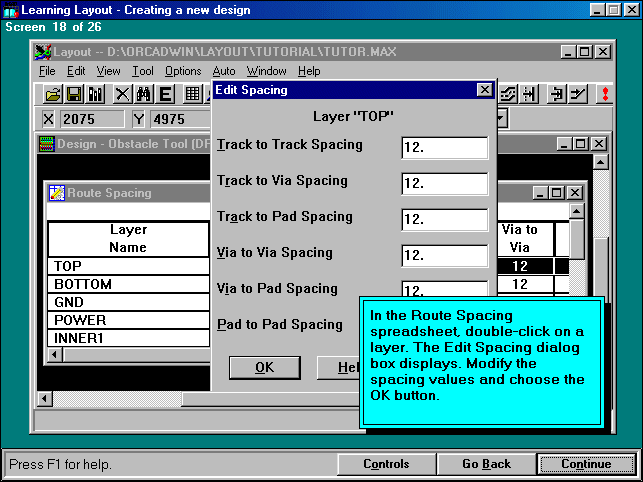Click the red exclamation toolbar icon

[604, 94]
